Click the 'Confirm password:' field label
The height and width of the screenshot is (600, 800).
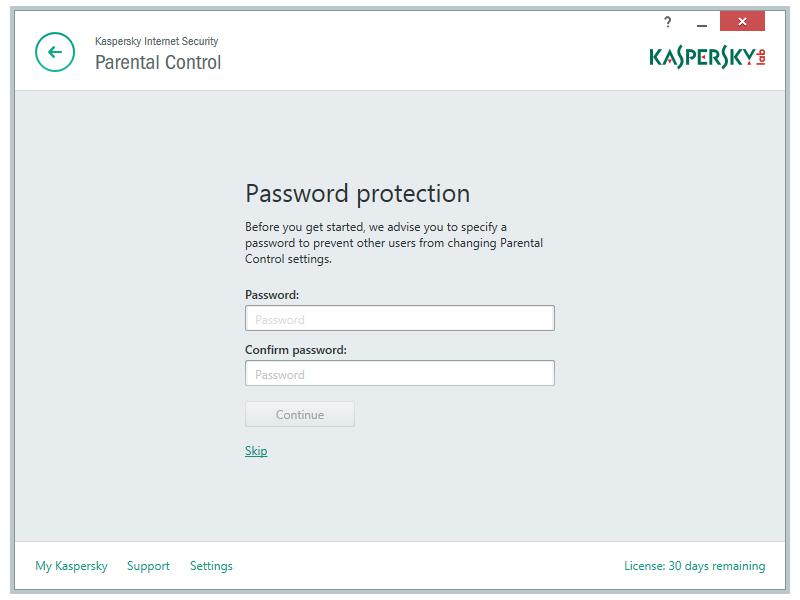tap(296, 350)
